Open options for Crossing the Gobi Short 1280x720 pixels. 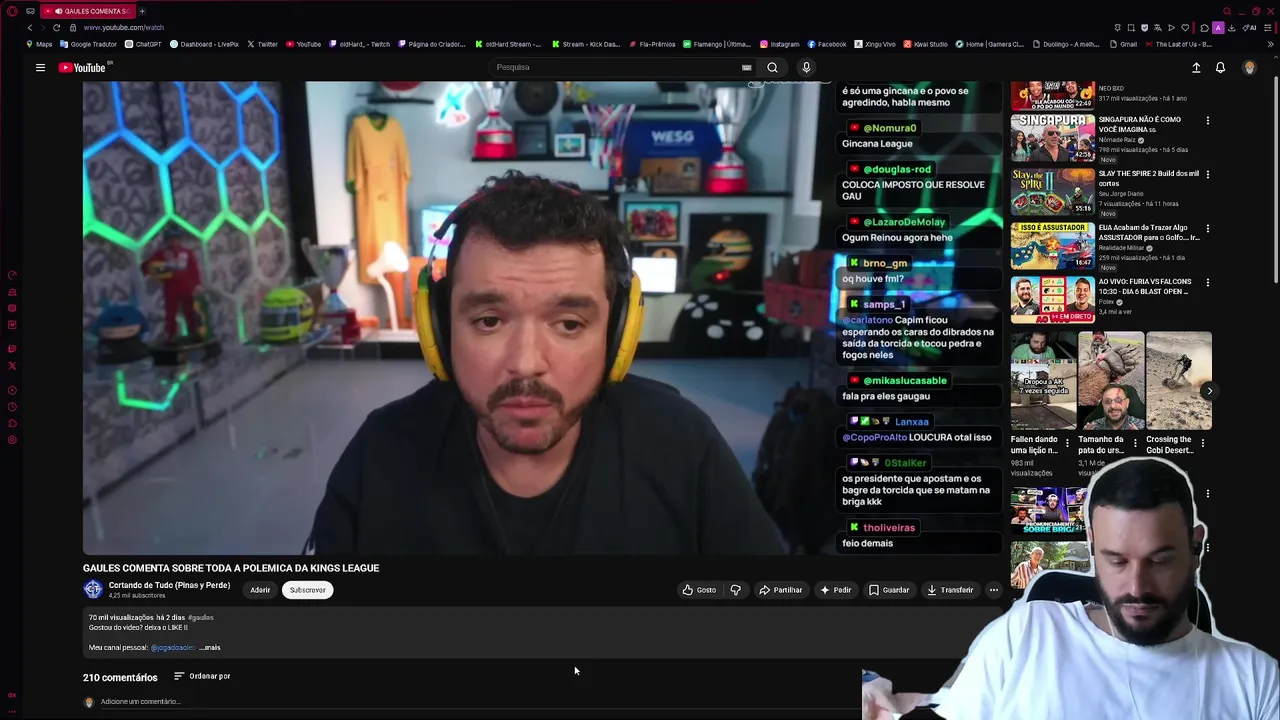1203,442
